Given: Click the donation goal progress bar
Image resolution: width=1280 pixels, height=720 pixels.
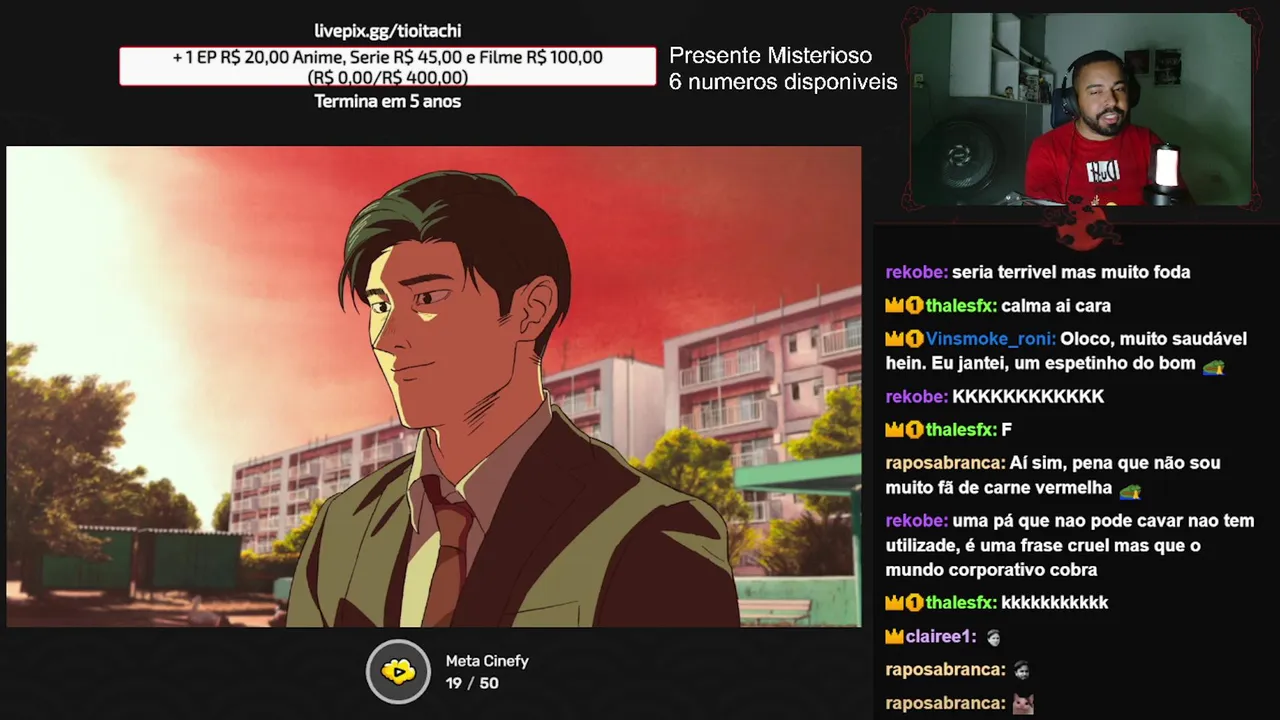Looking at the screenshot, I should pos(388,66).
